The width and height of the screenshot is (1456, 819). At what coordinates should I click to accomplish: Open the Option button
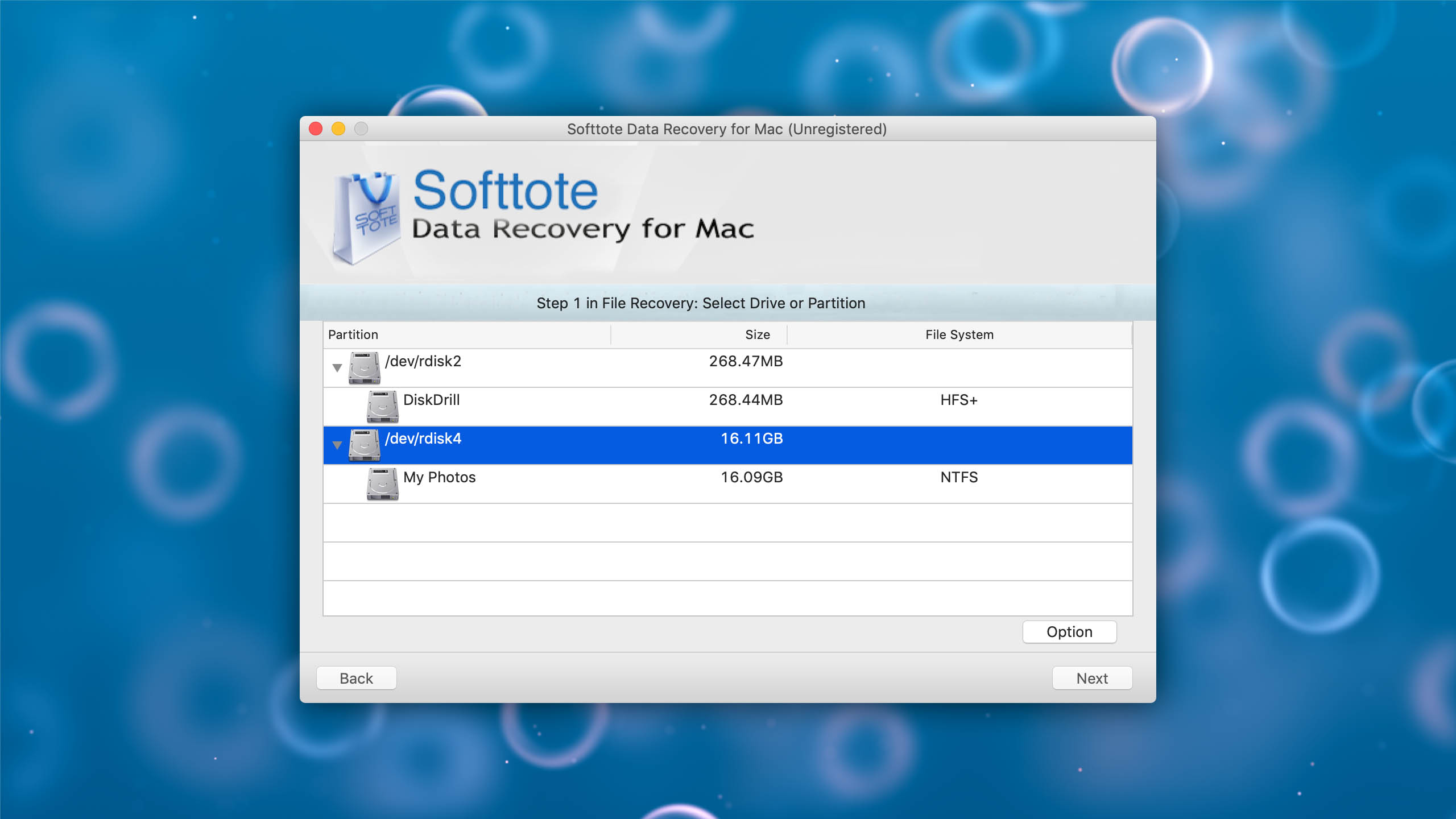click(1069, 632)
